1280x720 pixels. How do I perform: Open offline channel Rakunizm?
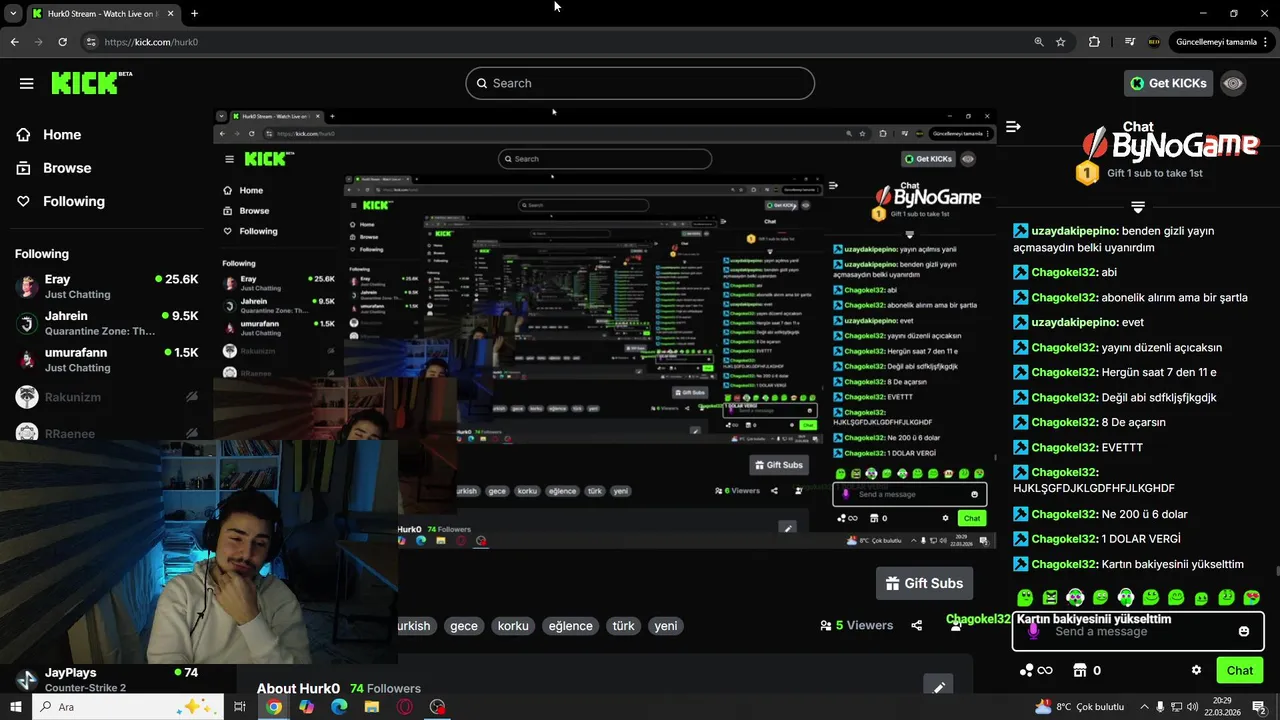tap(106, 397)
